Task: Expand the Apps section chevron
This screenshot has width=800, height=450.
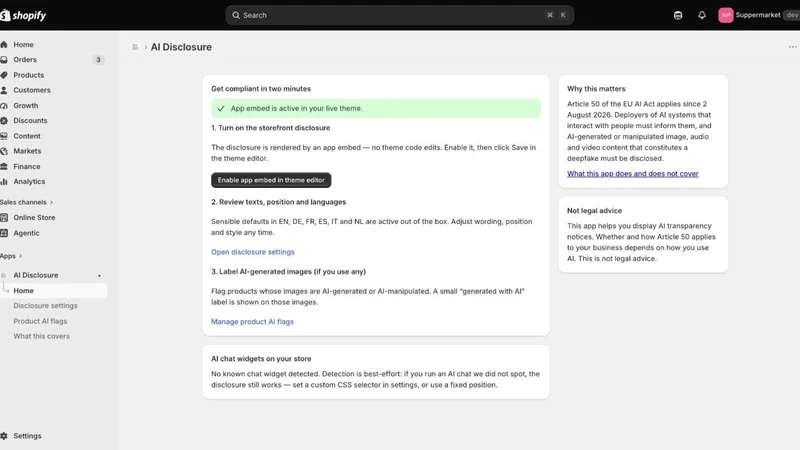Action: (x=20, y=256)
